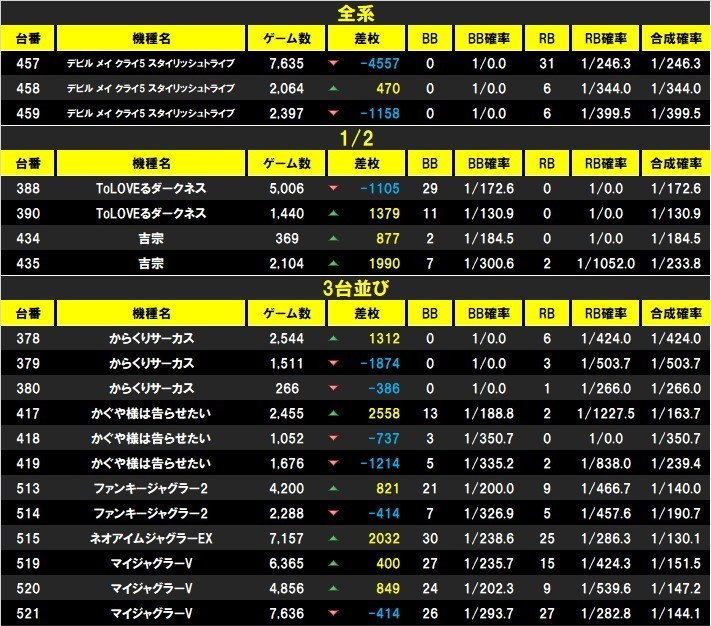The width and height of the screenshot is (711, 626).
Task: Select BB rate 1/238.6
Action: [x=489, y=539]
